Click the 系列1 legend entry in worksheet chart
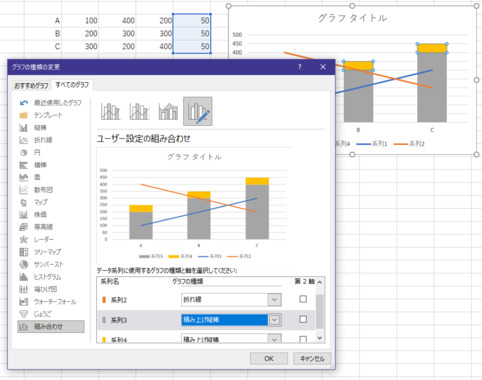The image size is (482, 380). click(372, 144)
